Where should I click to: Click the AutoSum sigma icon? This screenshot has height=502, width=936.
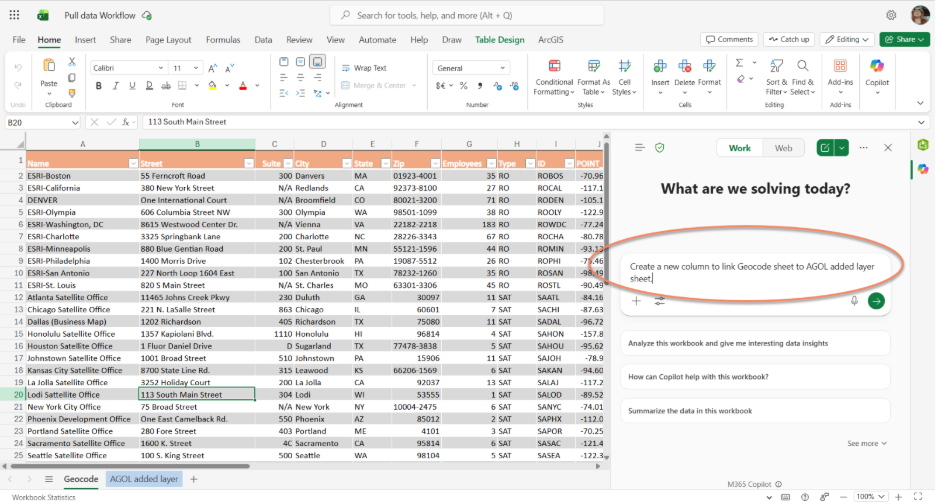(739, 63)
